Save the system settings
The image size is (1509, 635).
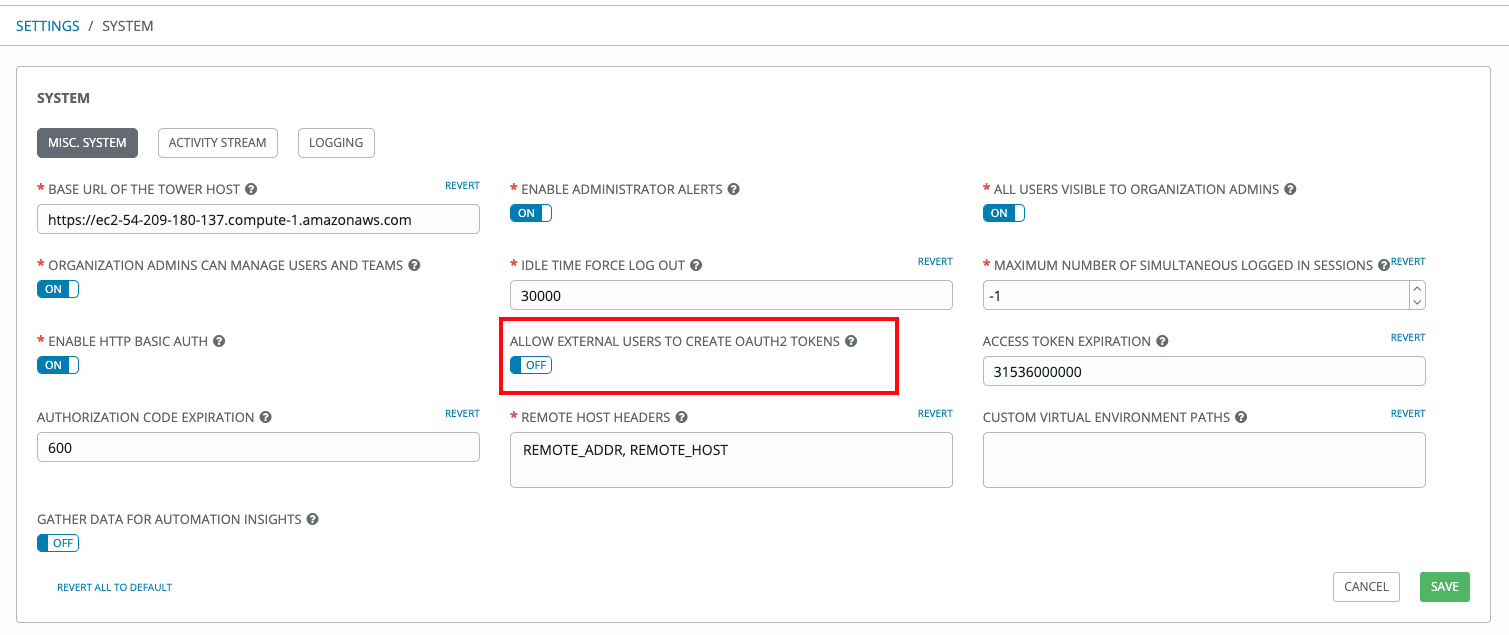click(1445, 587)
